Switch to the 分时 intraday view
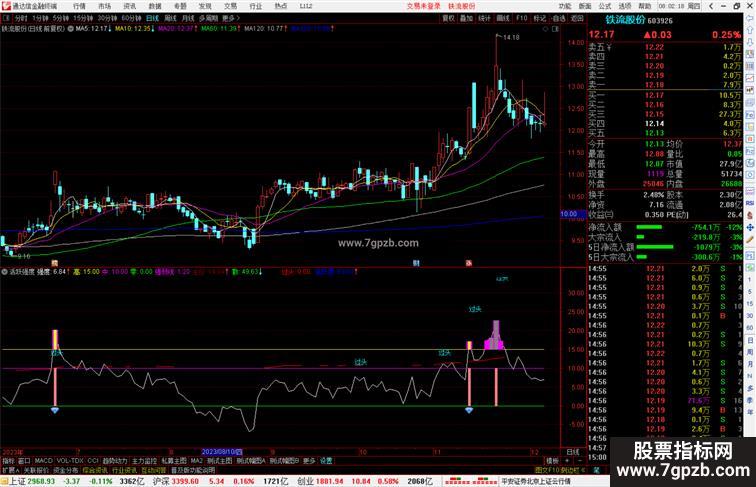The image size is (756, 487). coord(21,18)
